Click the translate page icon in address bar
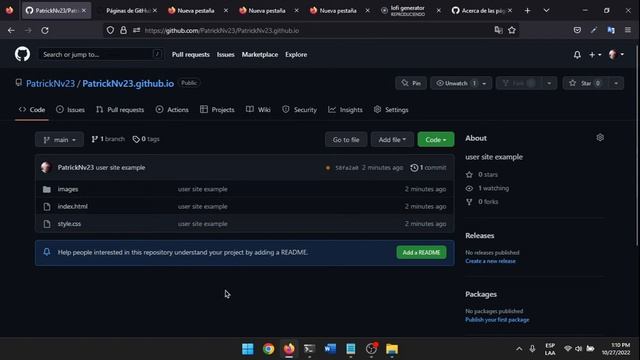640x360 pixels. click(498, 30)
